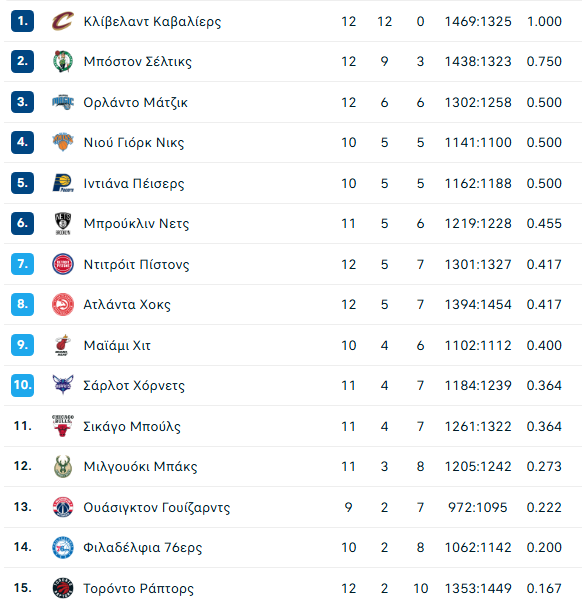
Task: Click the Miami Heat team logo
Action: click(x=63, y=345)
